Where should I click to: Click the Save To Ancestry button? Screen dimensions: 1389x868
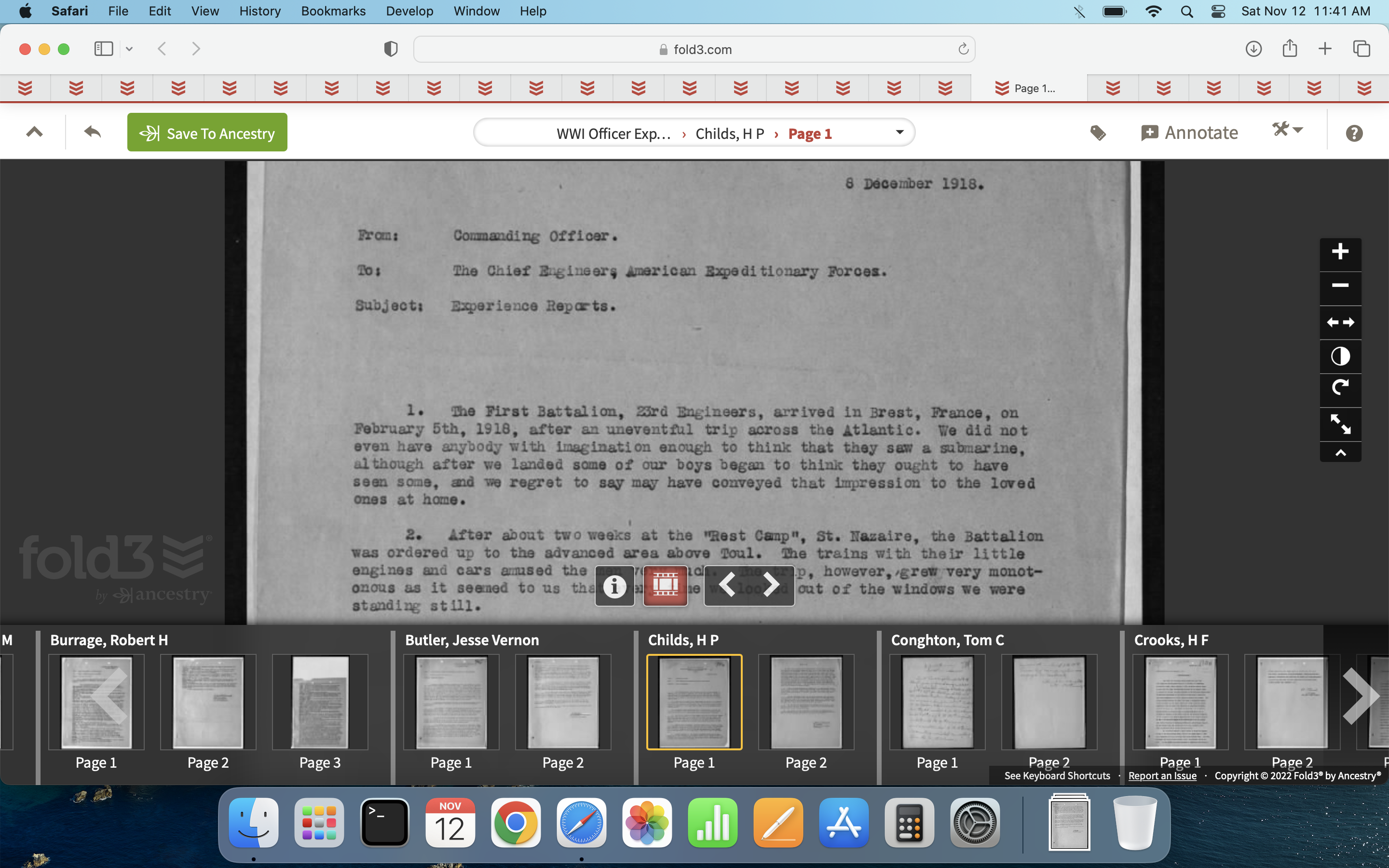[x=207, y=133]
